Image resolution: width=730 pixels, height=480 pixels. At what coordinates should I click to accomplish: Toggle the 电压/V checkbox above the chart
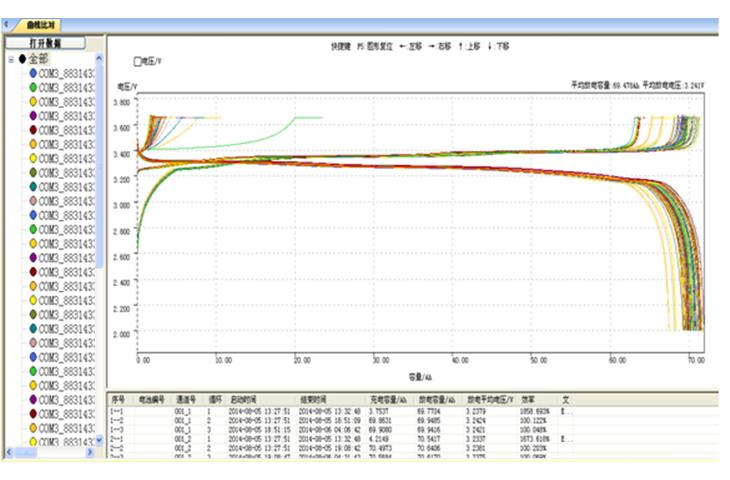pyautogui.click(x=138, y=61)
